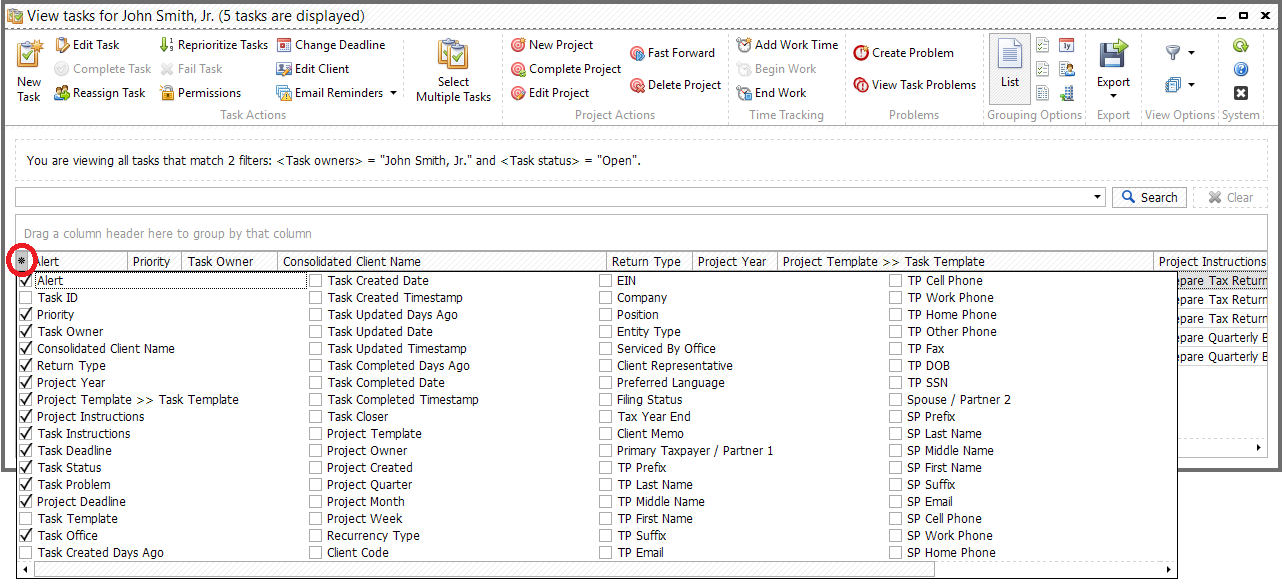Click End Work in Time Tracking

(771, 93)
